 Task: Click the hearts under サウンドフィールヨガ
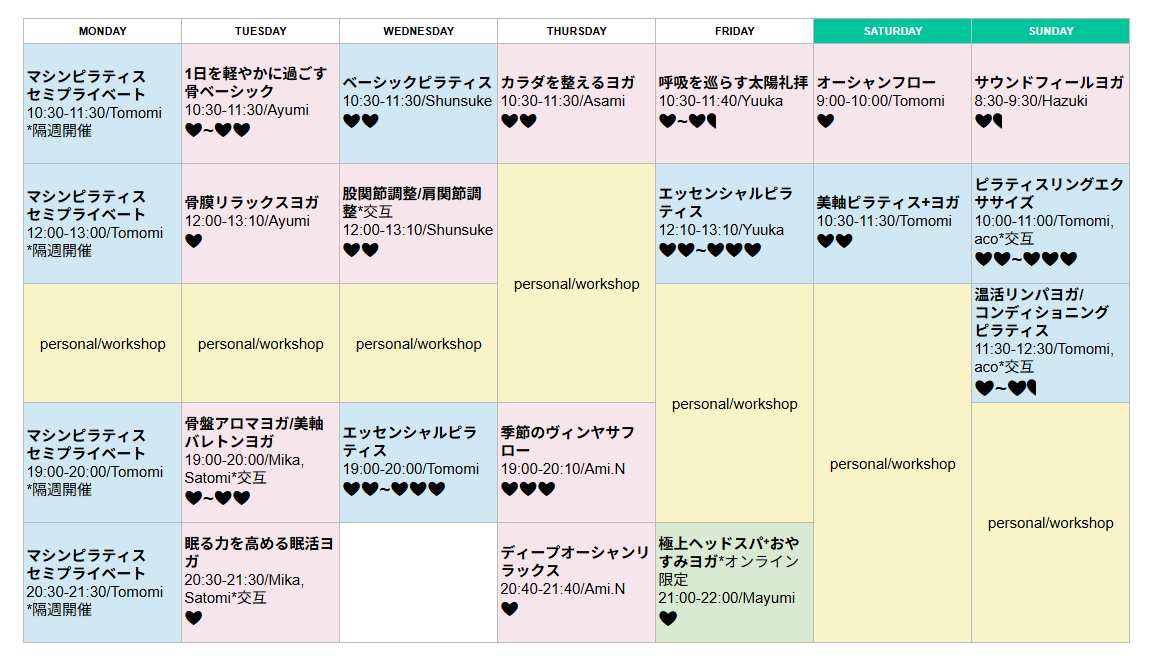989,121
